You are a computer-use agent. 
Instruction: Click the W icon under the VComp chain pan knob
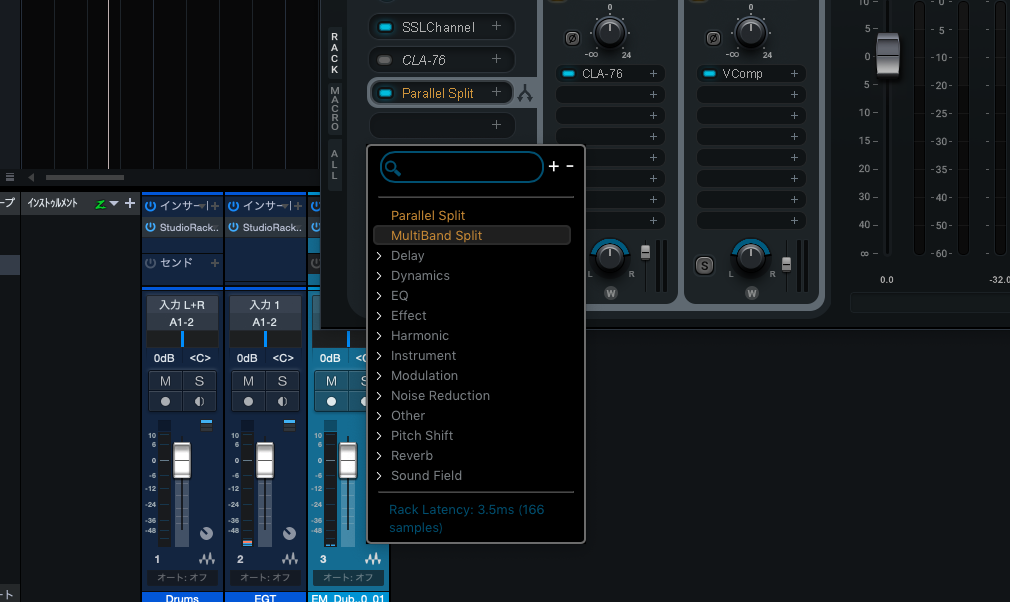click(x=752, y=294)
